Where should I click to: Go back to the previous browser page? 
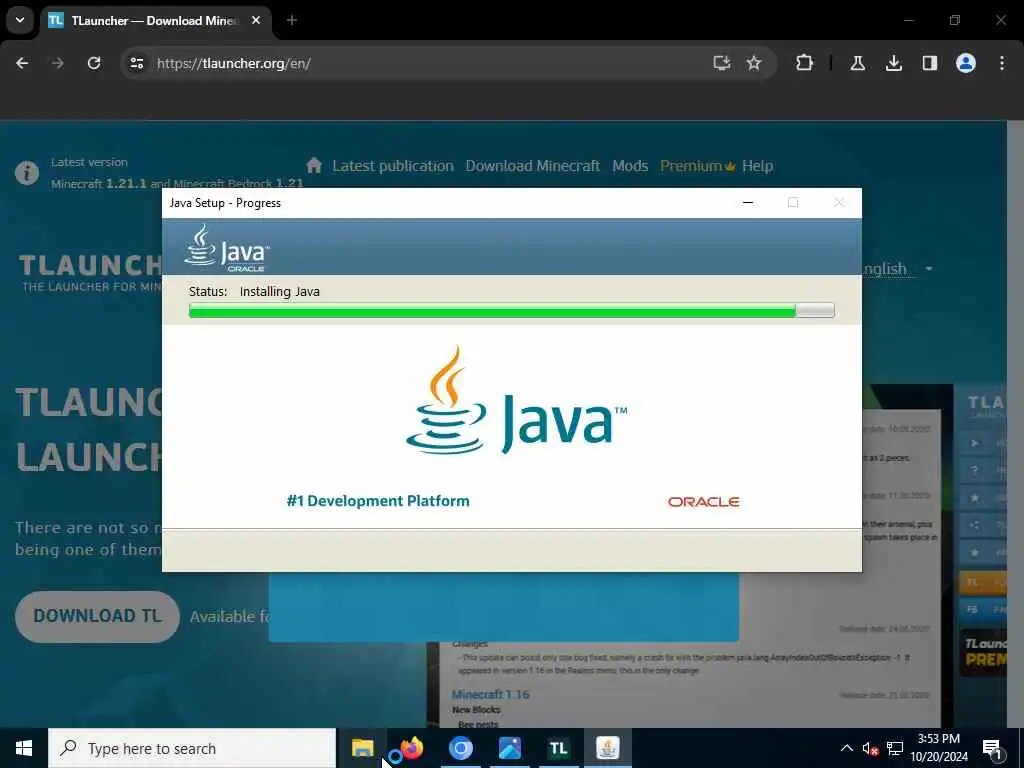22,63
